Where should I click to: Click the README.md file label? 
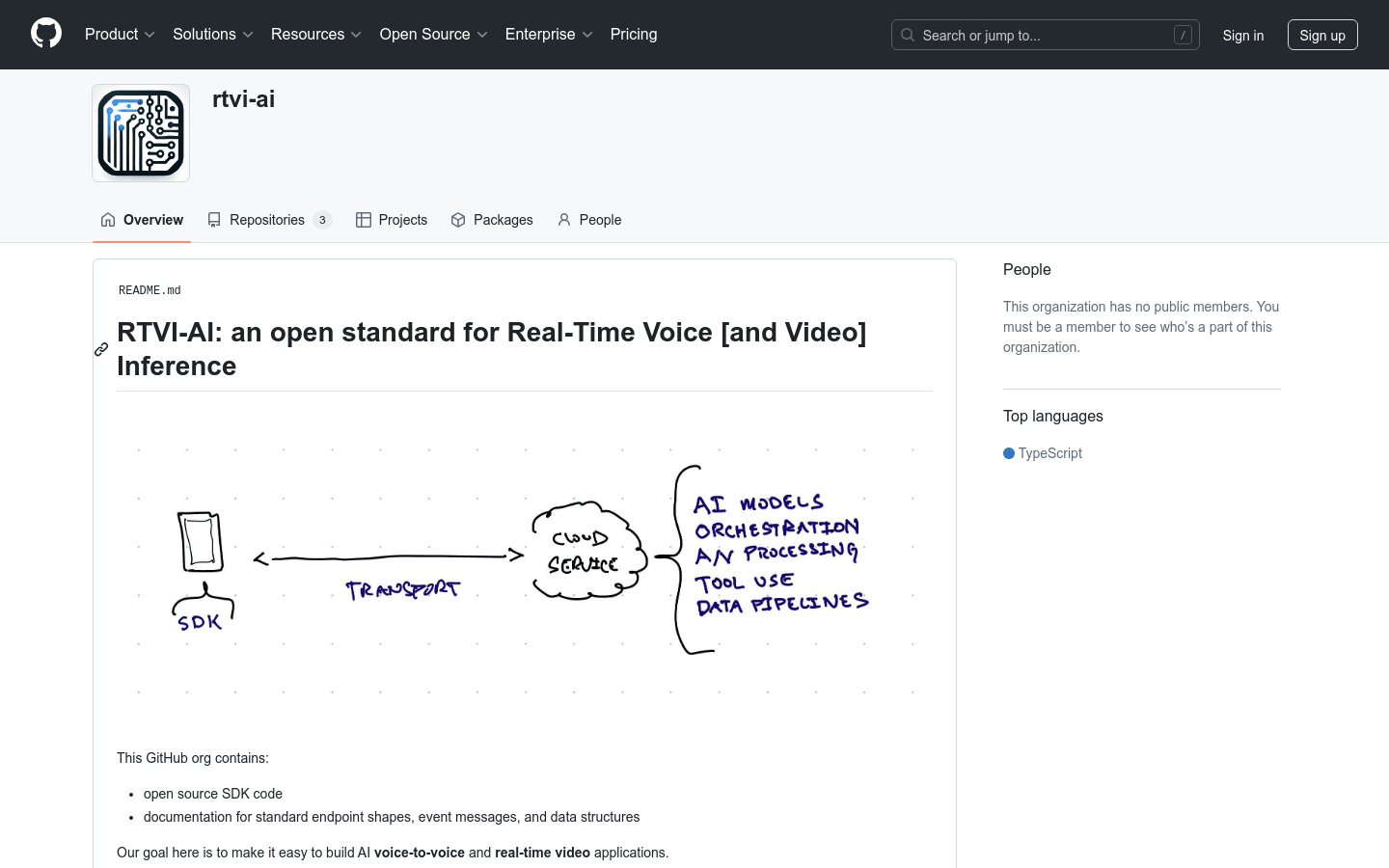tap(150, 290)
